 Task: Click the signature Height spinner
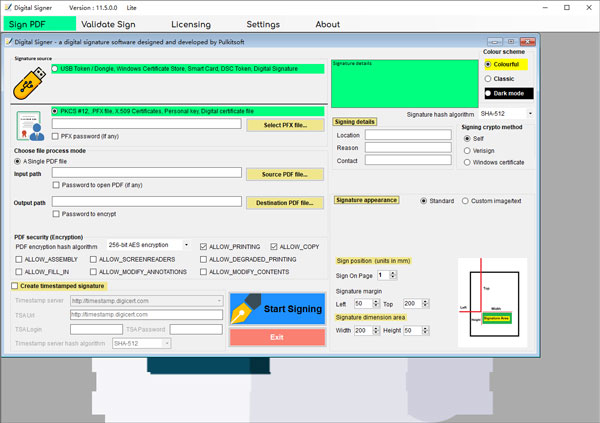pos(416,330)
